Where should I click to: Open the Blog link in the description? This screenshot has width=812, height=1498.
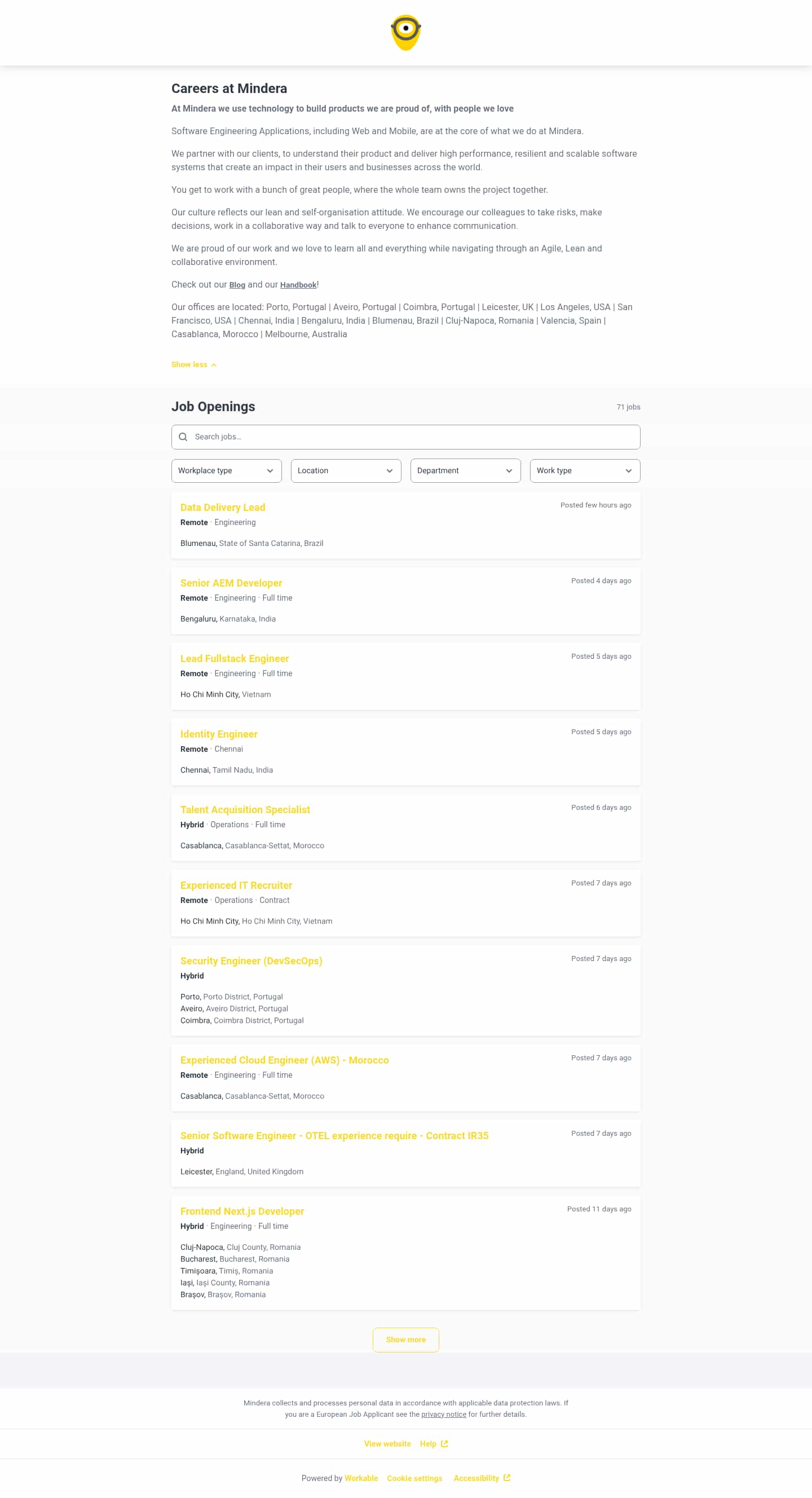click(237, 285)
